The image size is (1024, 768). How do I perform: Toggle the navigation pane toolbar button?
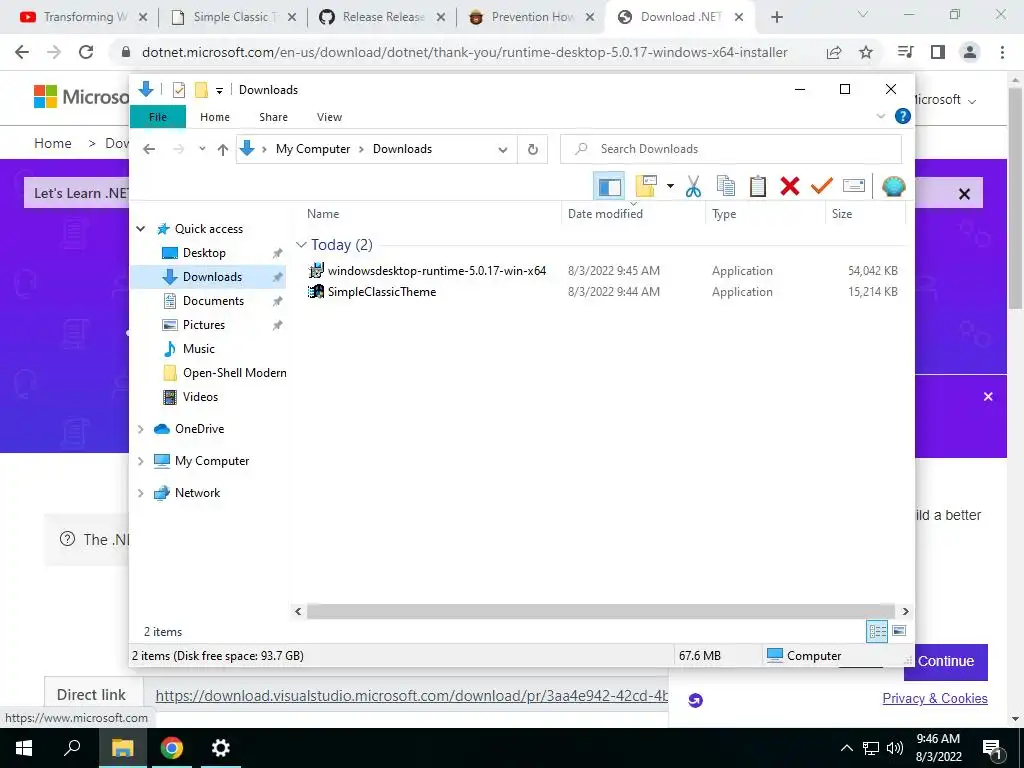(609, 186)
